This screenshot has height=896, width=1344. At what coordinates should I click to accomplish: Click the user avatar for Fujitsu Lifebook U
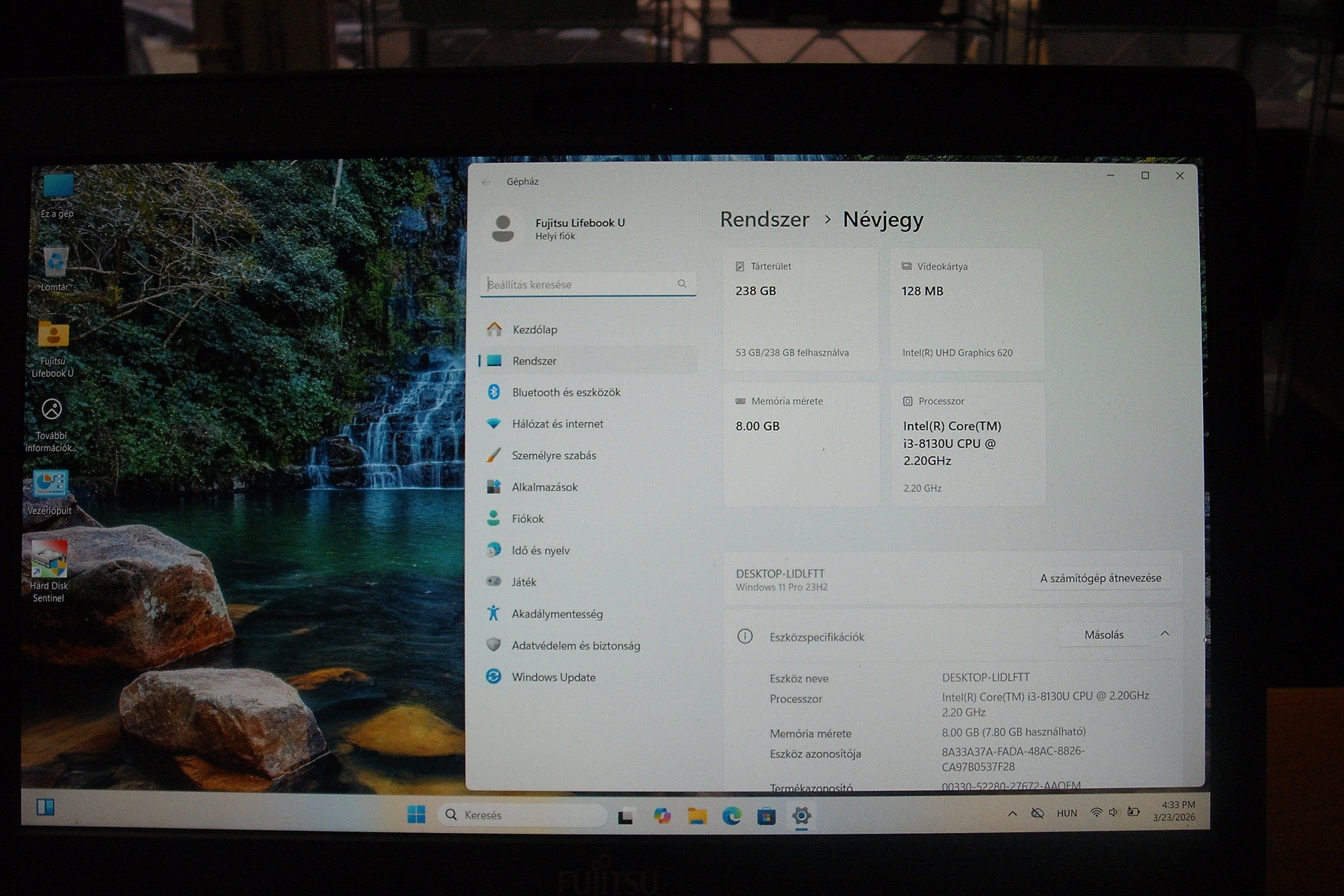[503, 228]
